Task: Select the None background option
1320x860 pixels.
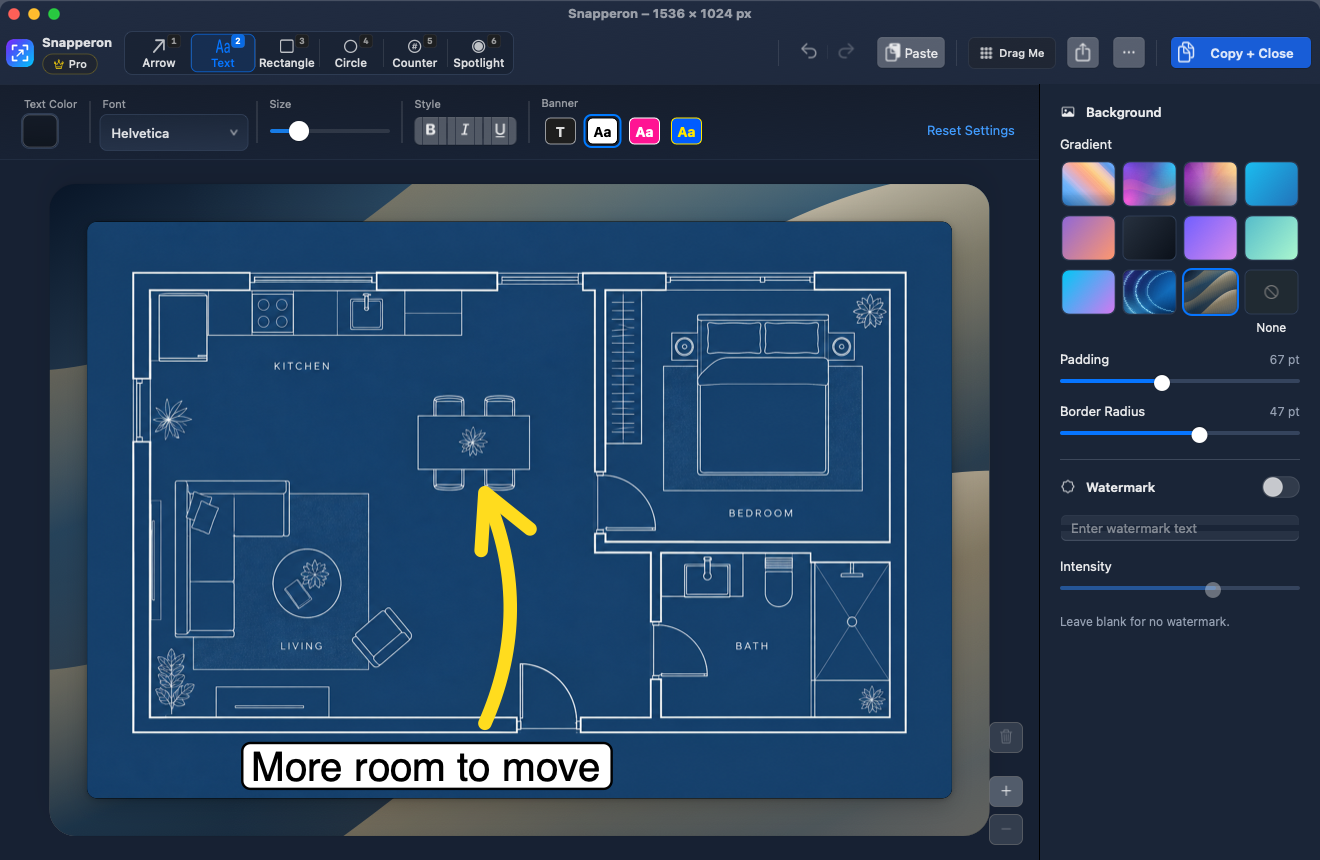Action: (x=1271, y=292)
